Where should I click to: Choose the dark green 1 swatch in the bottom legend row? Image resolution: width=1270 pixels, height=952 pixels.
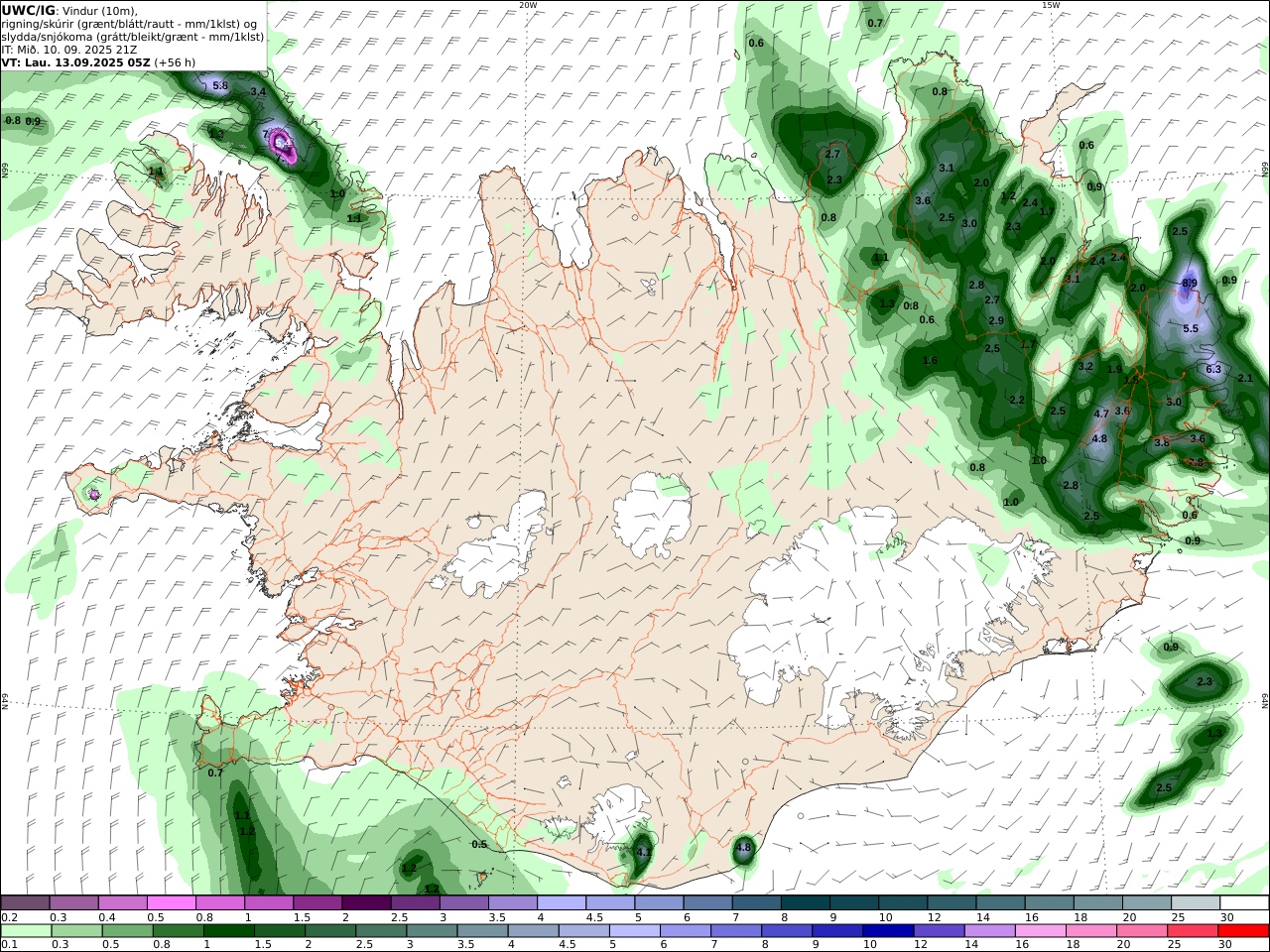point(228,931)
